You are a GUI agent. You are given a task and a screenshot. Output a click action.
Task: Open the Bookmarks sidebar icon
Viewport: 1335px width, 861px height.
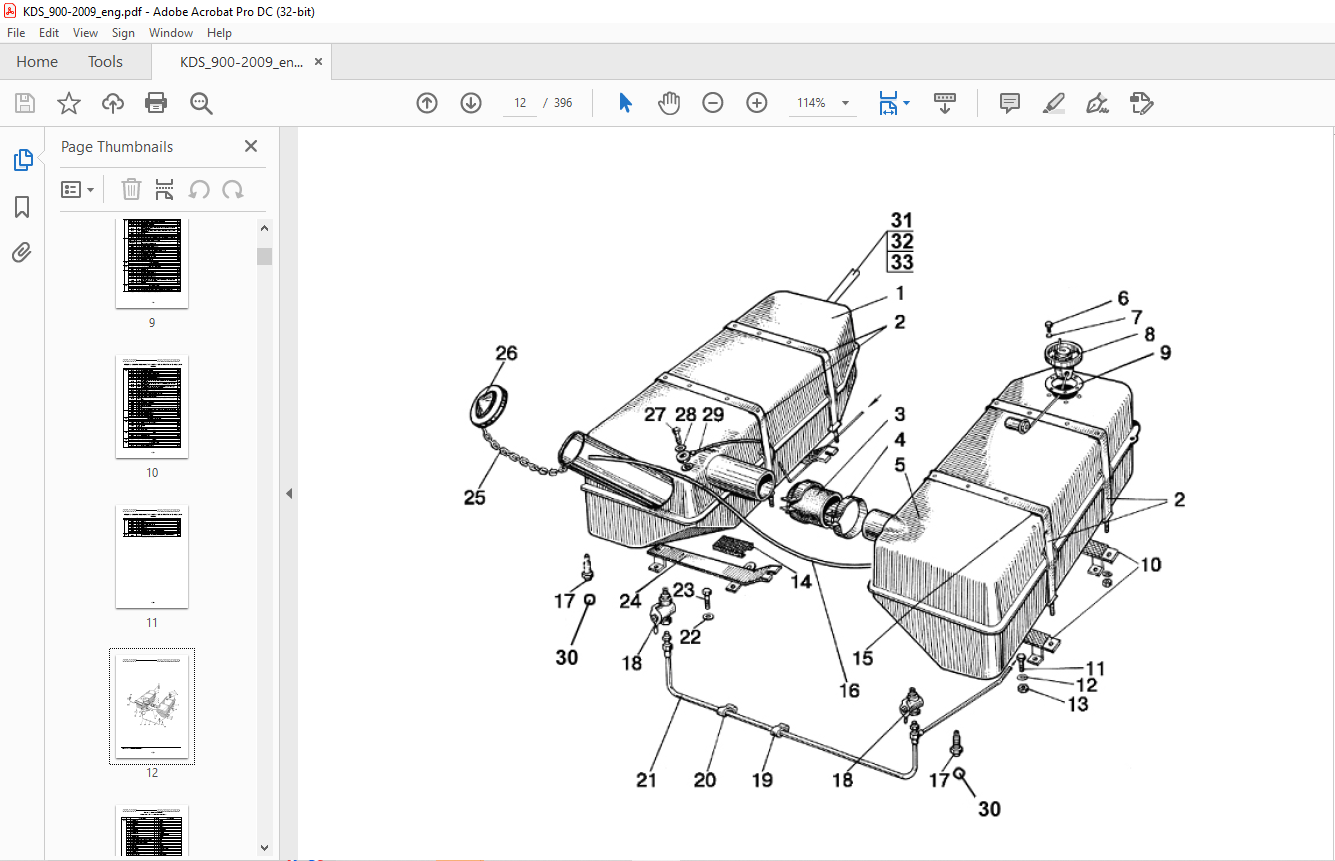tap(22, 207)
